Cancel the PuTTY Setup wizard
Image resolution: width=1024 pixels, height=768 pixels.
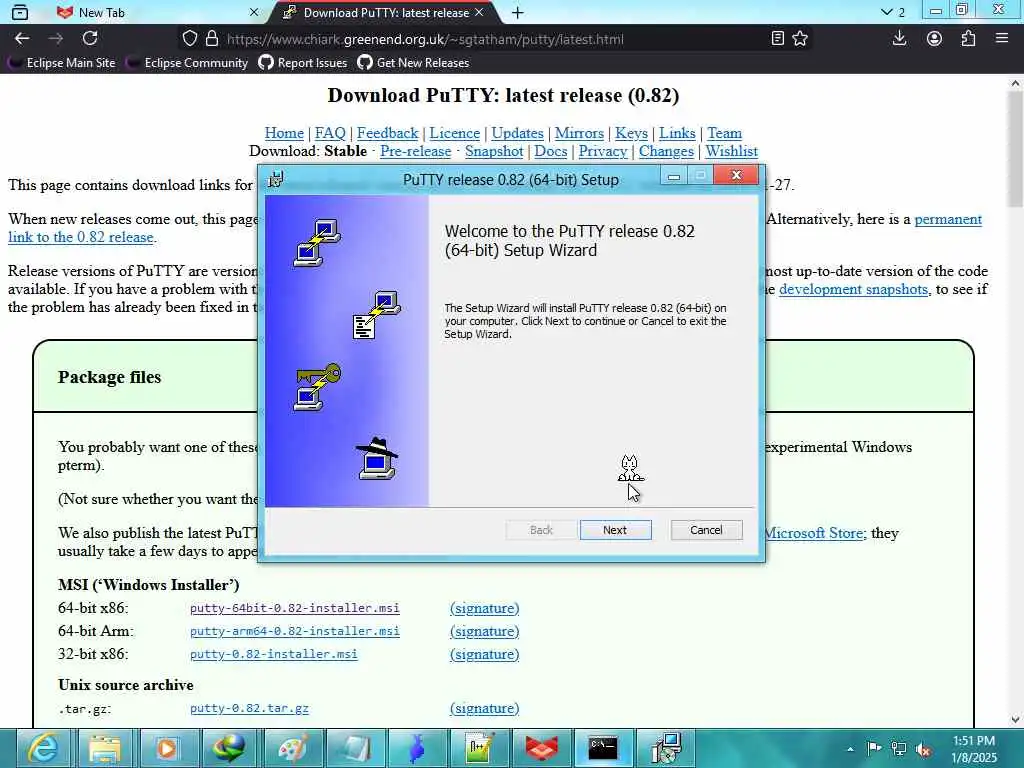click(706, 530)
